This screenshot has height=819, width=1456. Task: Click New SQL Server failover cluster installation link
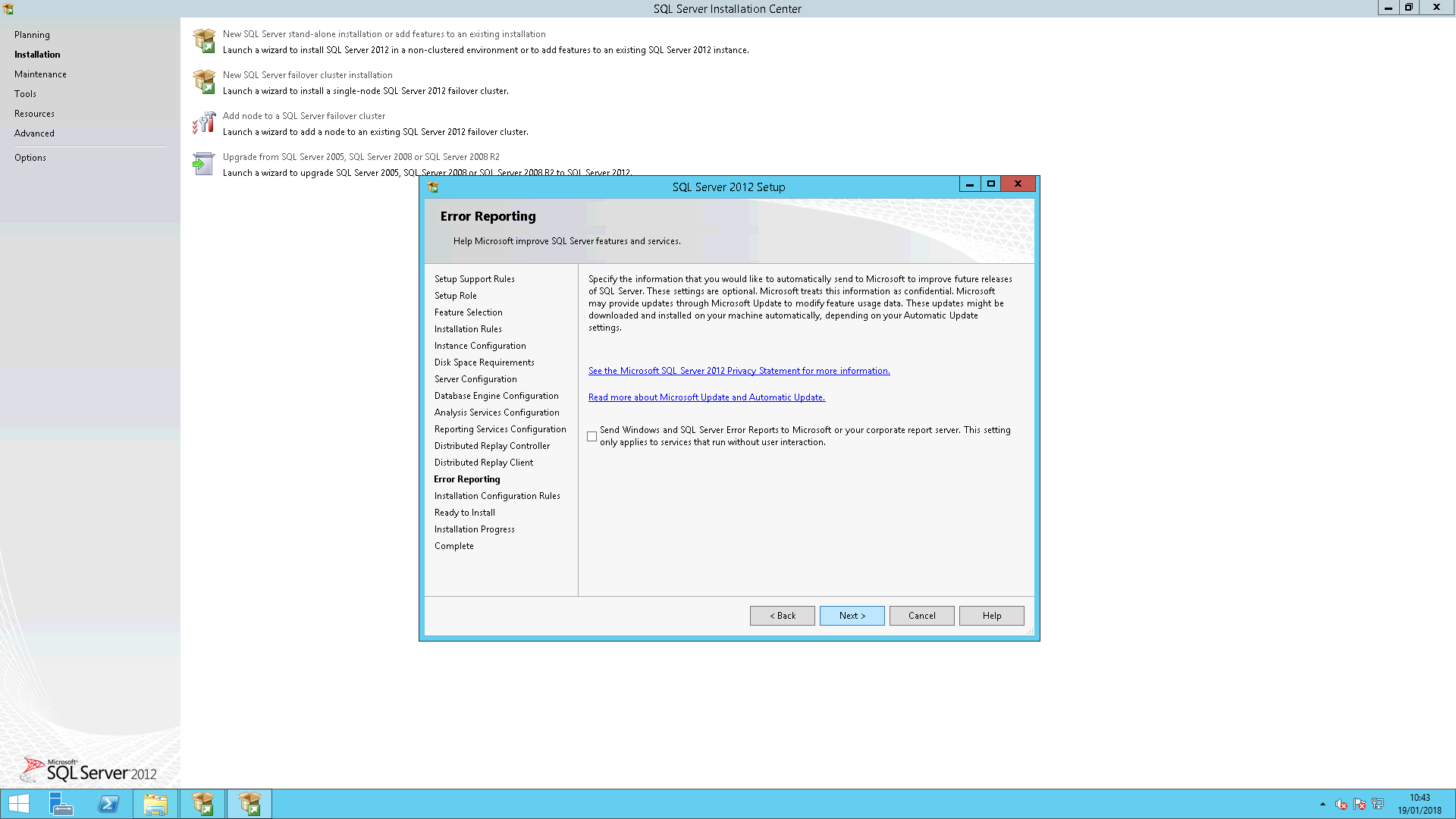click(x=308, y=75)
